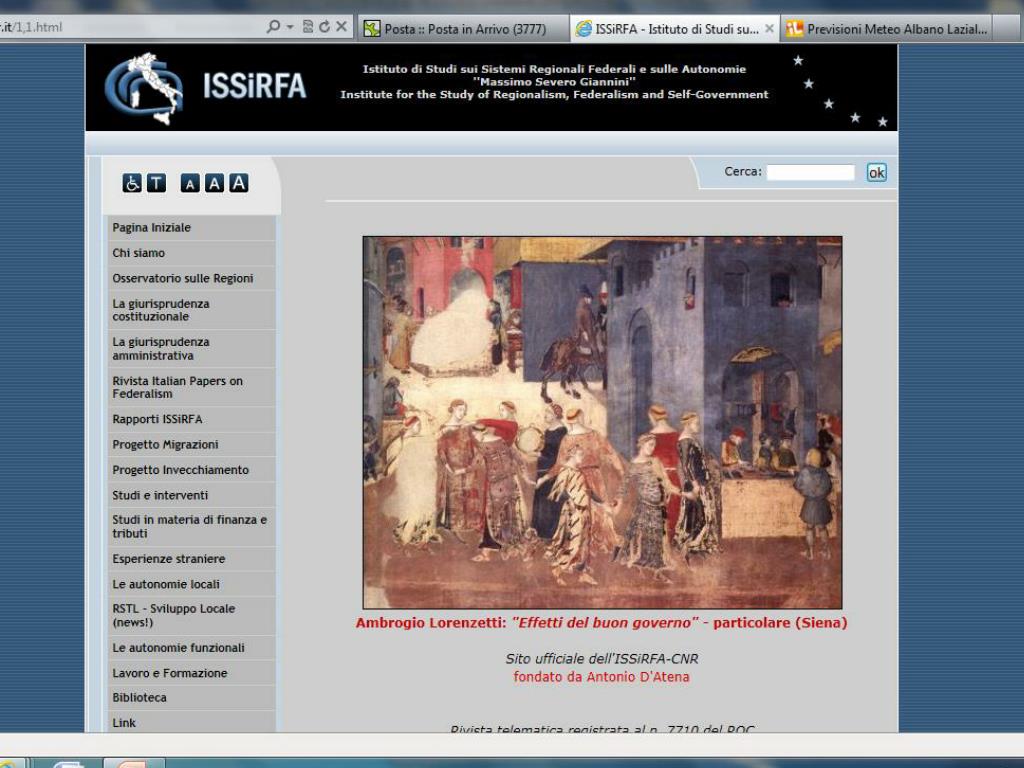Click the search magnifier icon in address bar
The height and width of the screenshot is (768, 1024).
tap(274, 27)
